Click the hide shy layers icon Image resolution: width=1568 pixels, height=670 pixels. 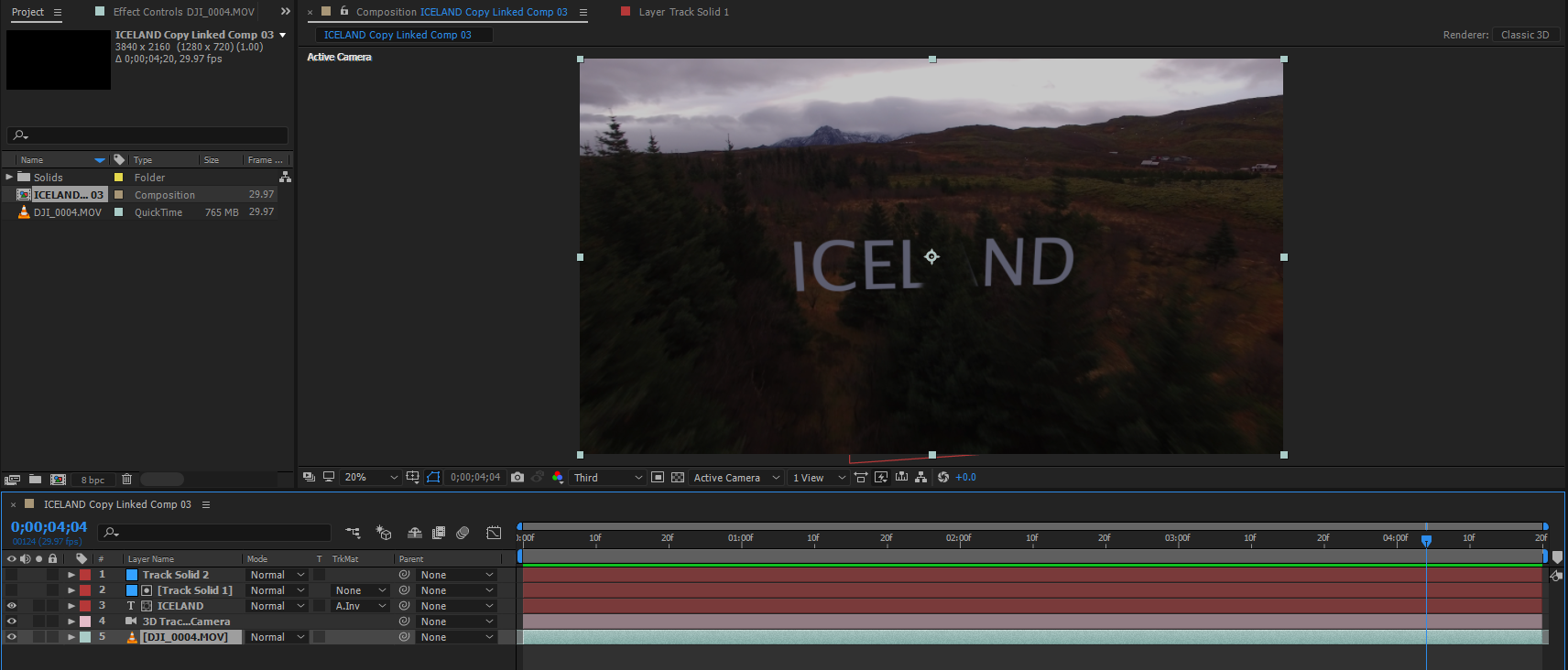415,533
